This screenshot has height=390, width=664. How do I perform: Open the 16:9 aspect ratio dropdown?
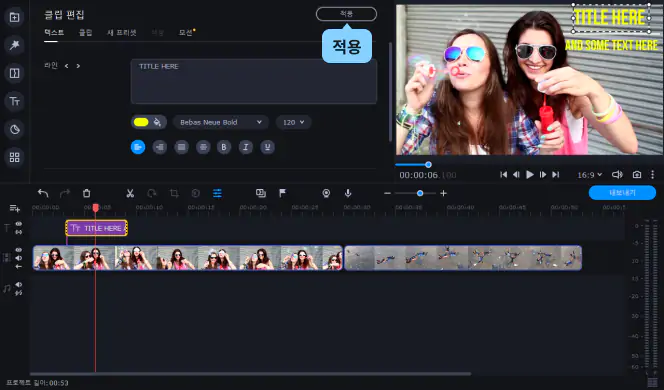(589, 174)
